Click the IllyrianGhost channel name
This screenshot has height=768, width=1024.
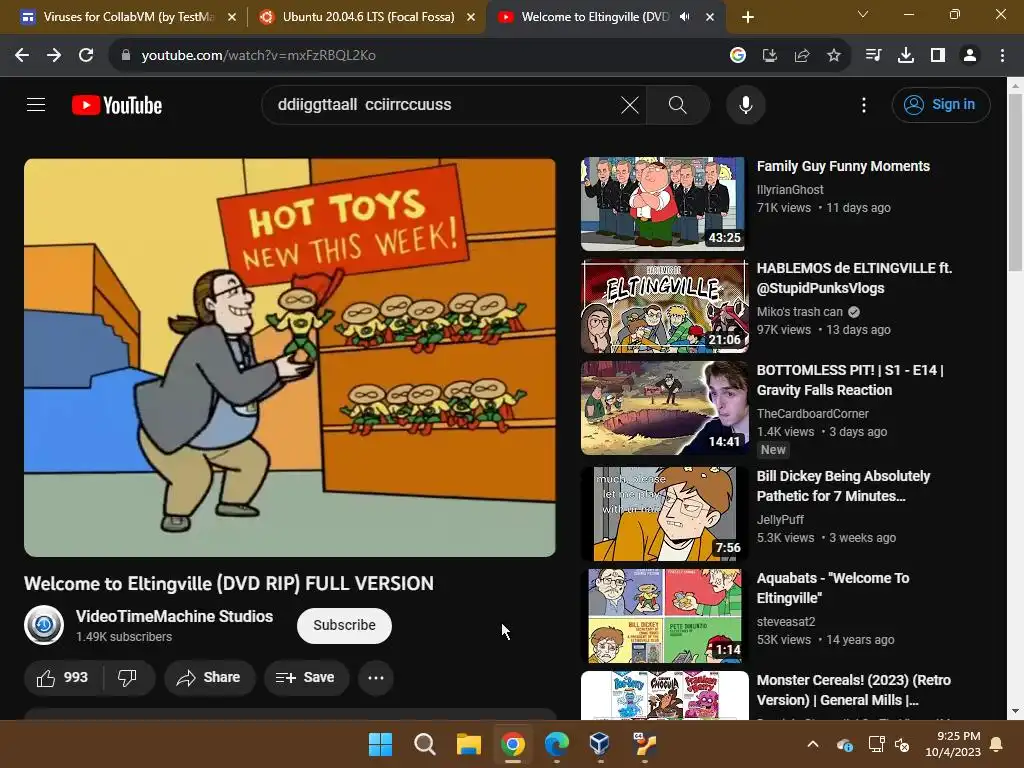pyautogui.click(x=790, y=189)
